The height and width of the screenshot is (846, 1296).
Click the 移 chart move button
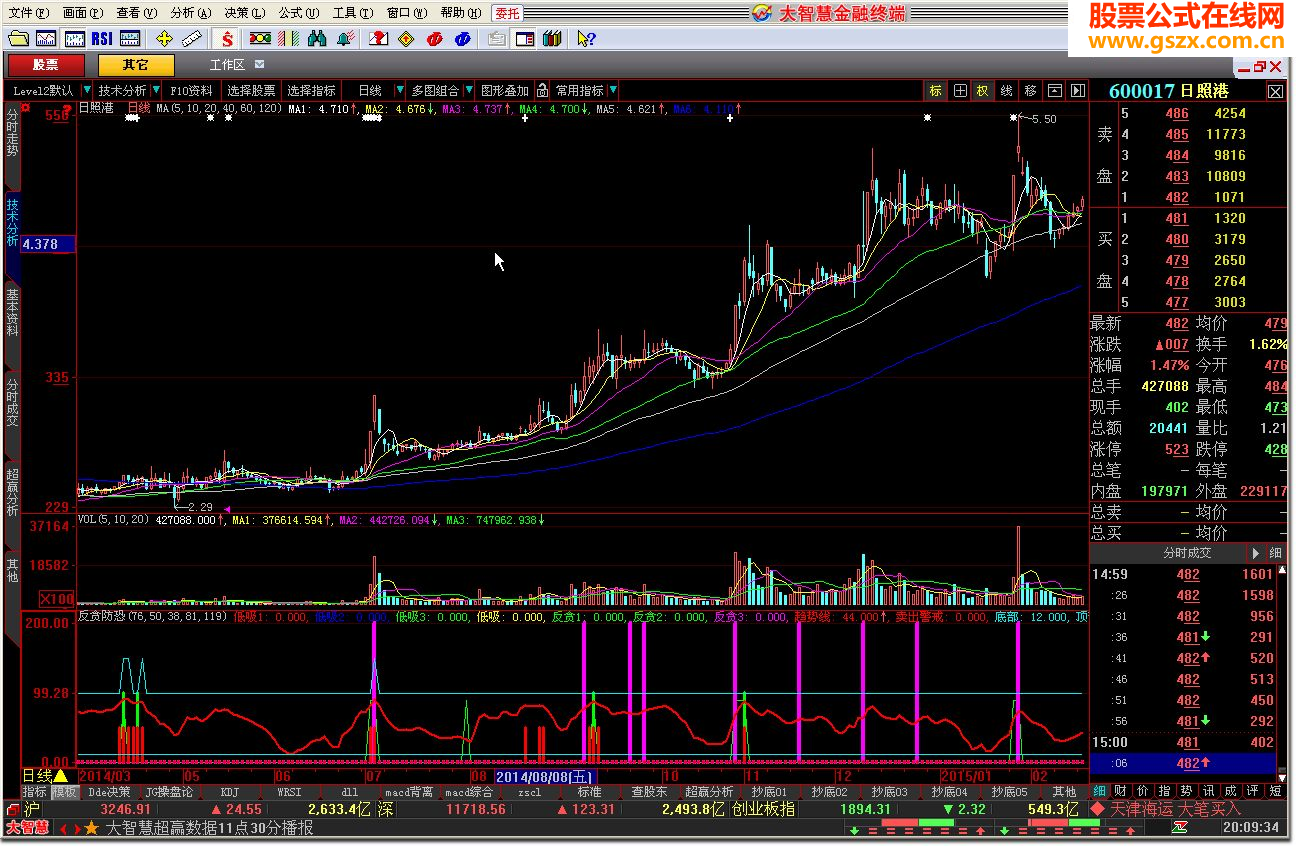tap(1031, 90)
